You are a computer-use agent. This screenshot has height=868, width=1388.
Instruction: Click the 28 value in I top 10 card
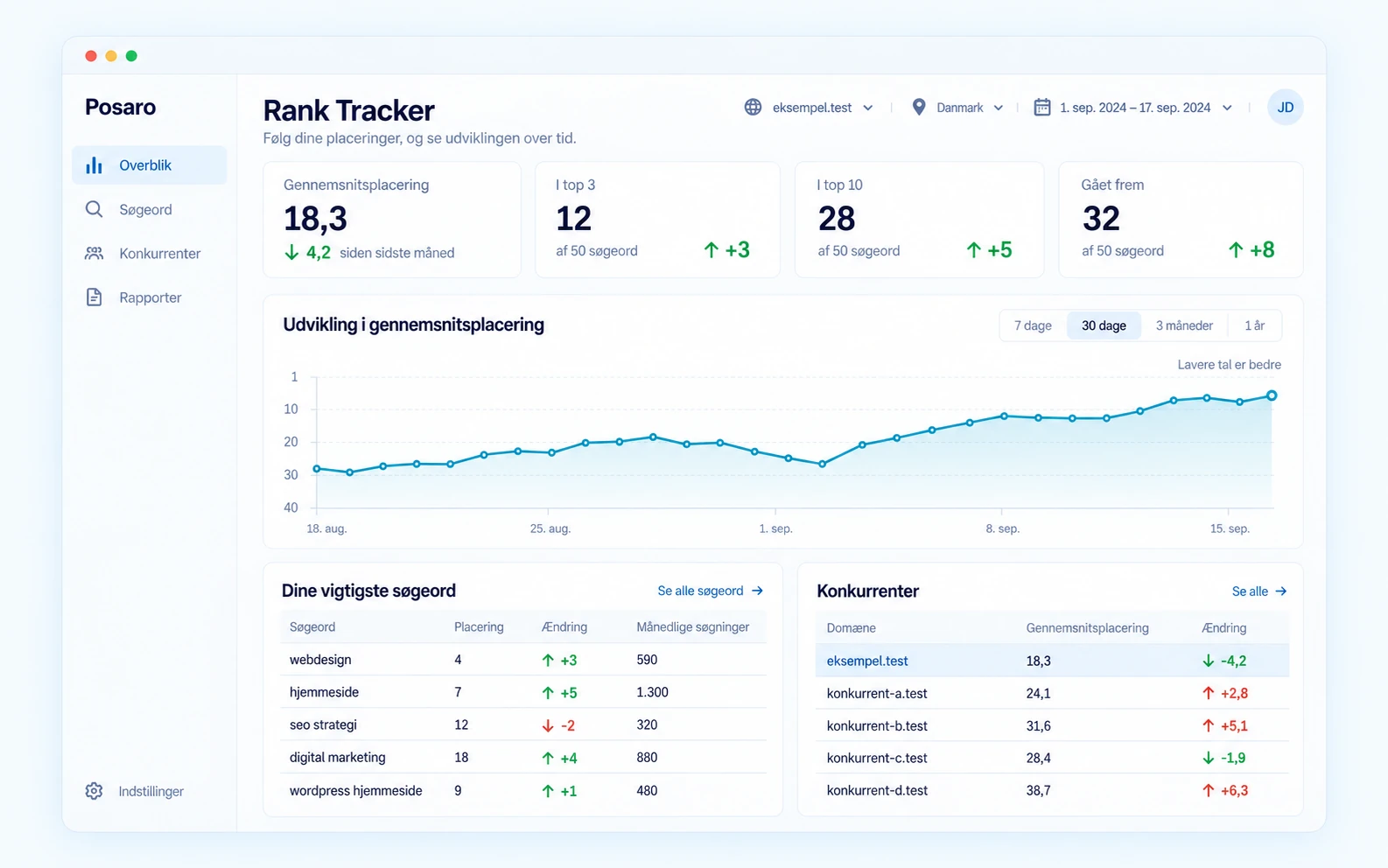[x=837, y=218]
